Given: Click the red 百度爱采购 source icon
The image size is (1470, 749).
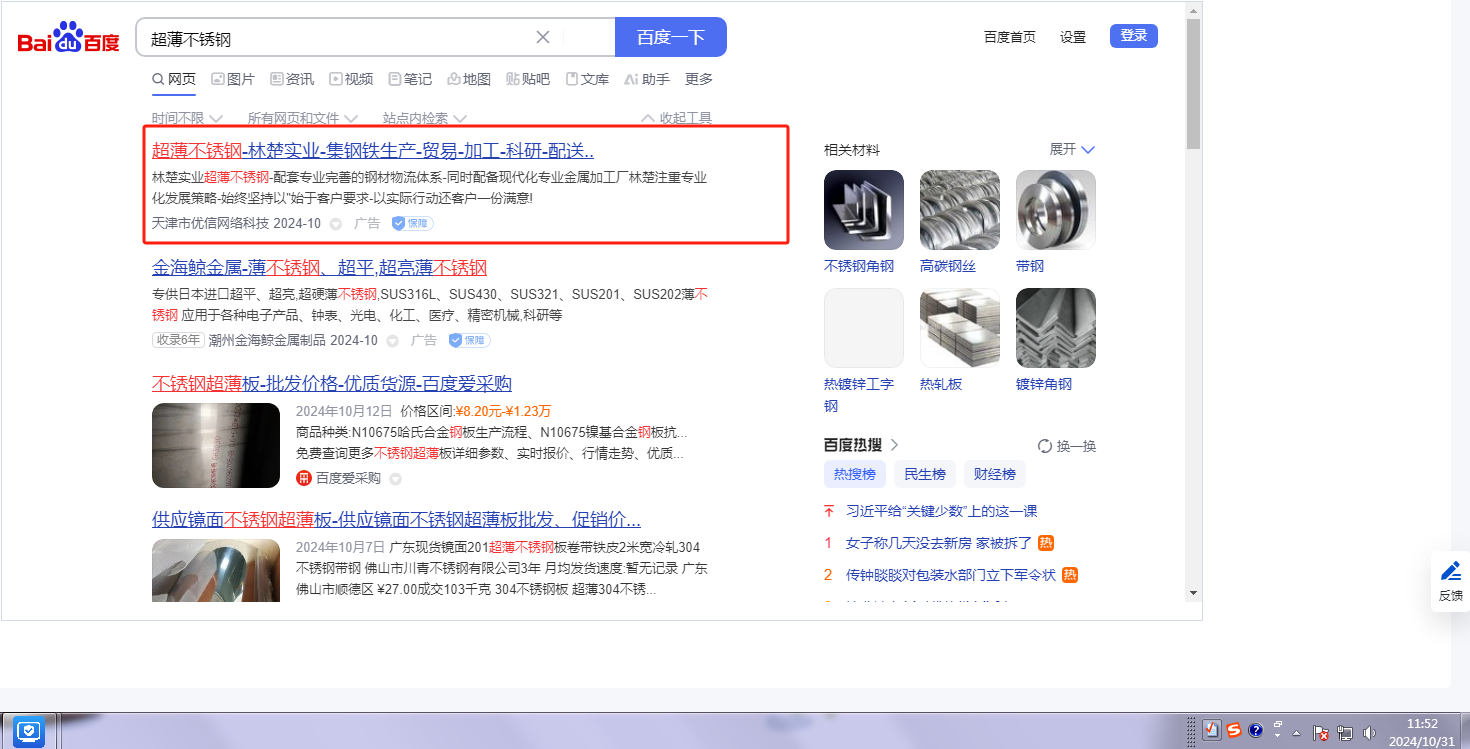Looking at the screenshot, I should click(x=304, y=478).
